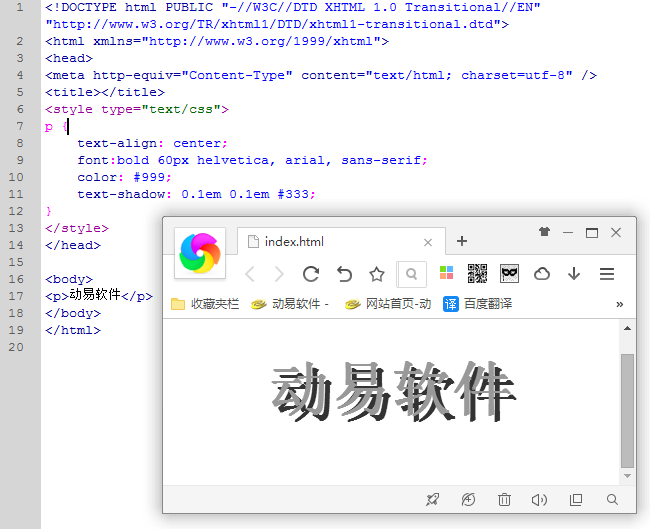Reload the page with refresh icon

311,274
